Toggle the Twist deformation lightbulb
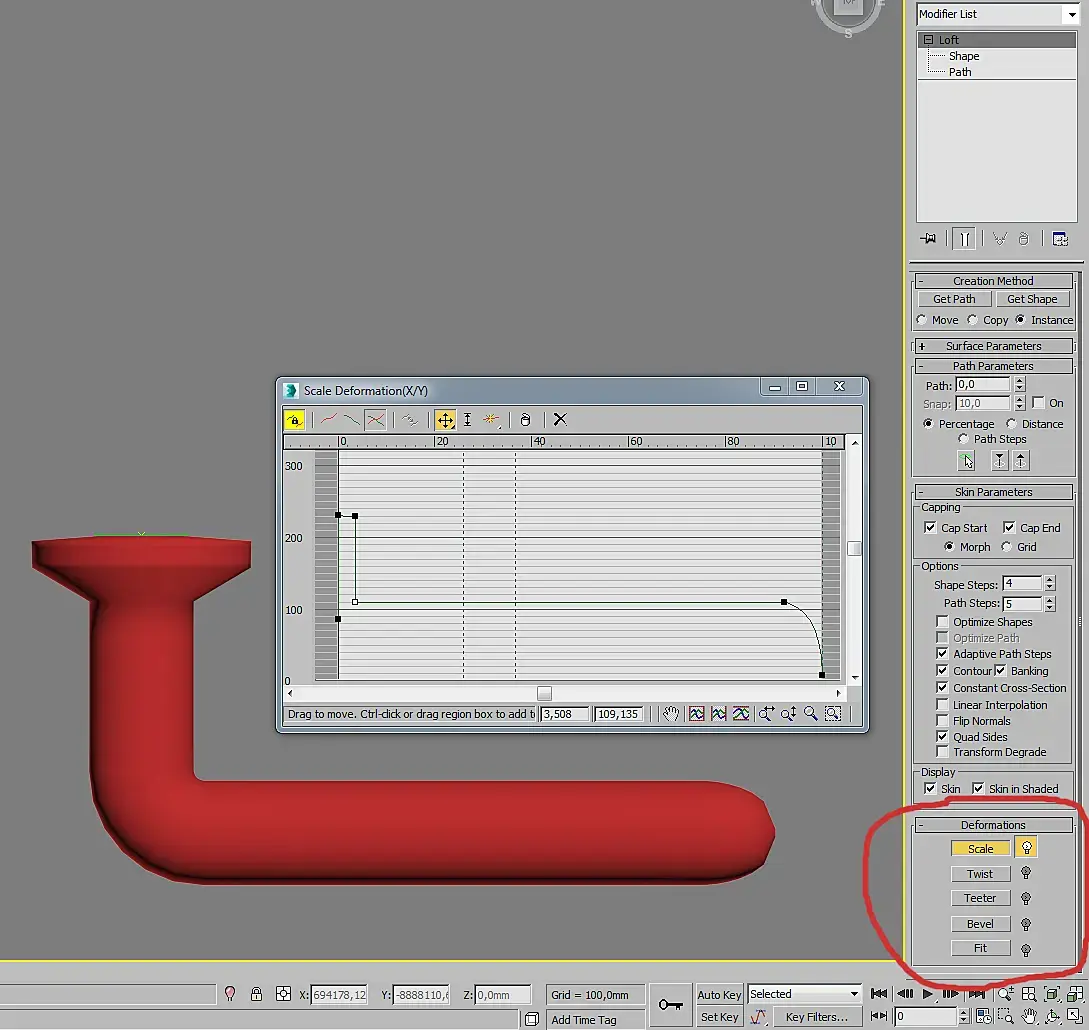The height and width of the screenshot is (1030, 1089). click(x=1026, y=874)
